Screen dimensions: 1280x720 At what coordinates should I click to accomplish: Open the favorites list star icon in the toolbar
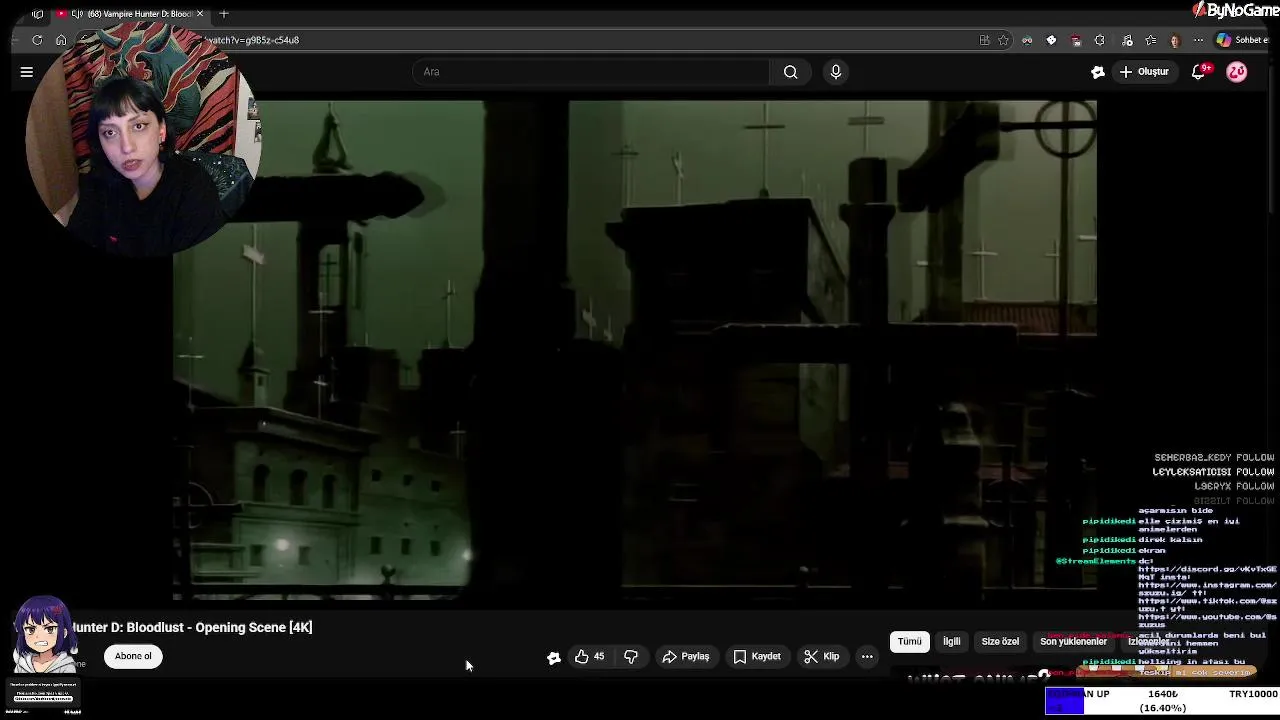tap(1150, 40)
